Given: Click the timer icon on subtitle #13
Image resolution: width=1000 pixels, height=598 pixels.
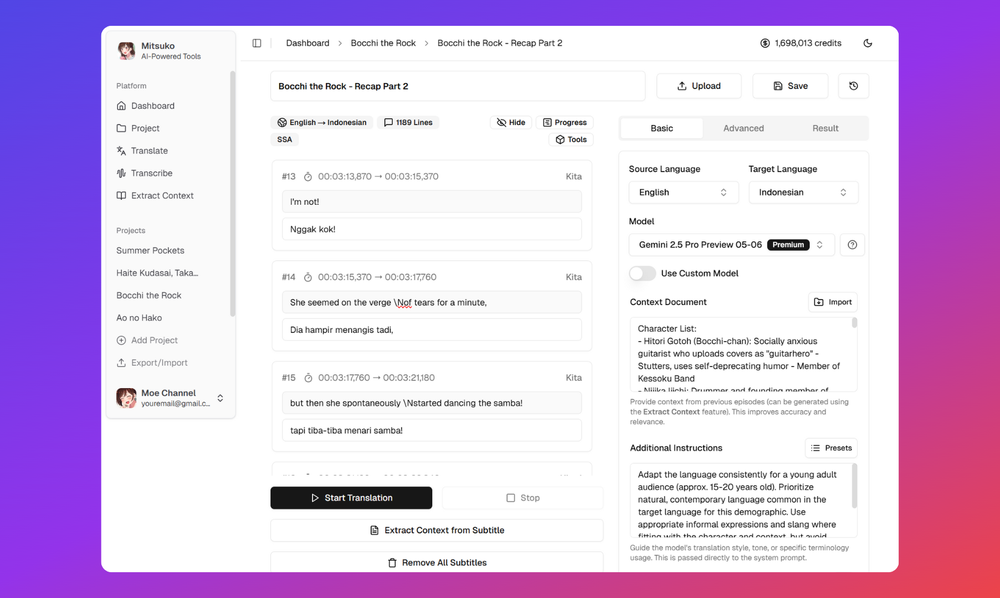Looking at the screenshot, I should 308,177.
